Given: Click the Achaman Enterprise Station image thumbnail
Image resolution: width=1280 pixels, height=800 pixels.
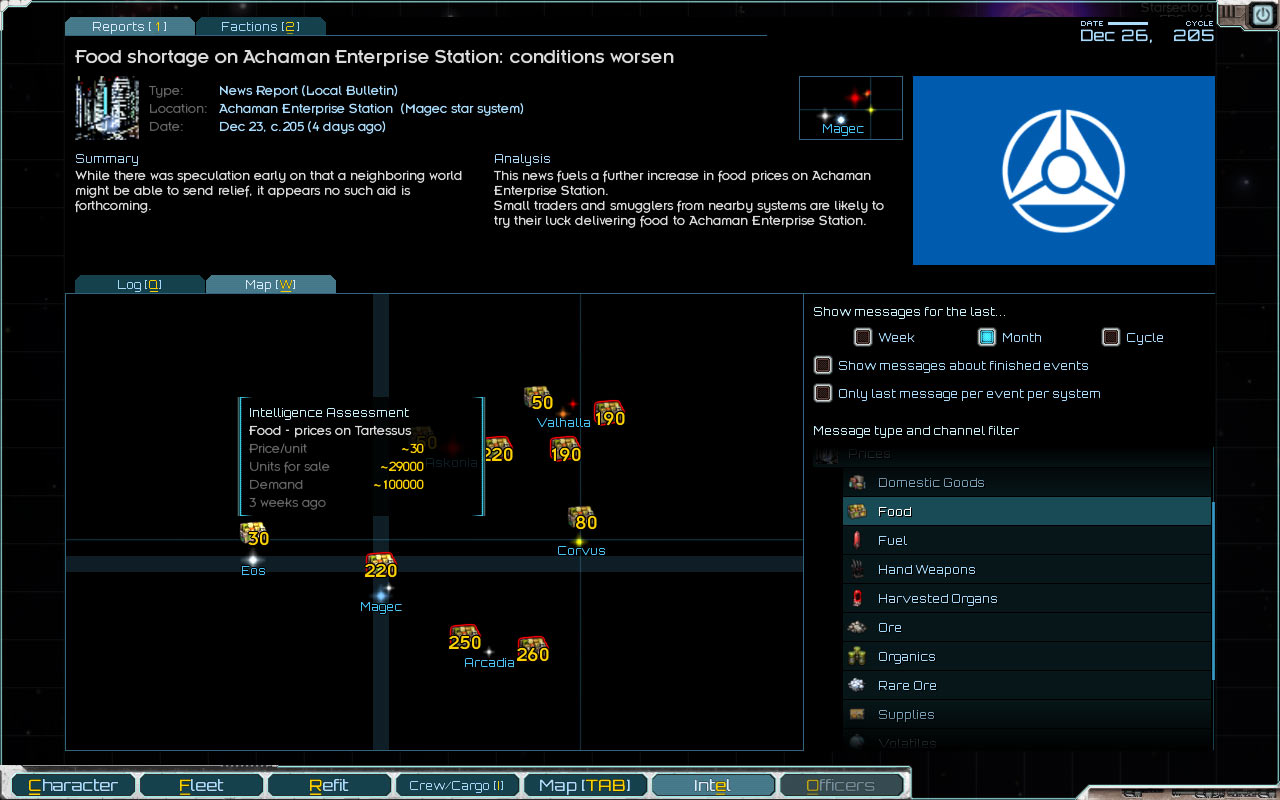Looking at the screenshot, I should click(x=107, y=108).
